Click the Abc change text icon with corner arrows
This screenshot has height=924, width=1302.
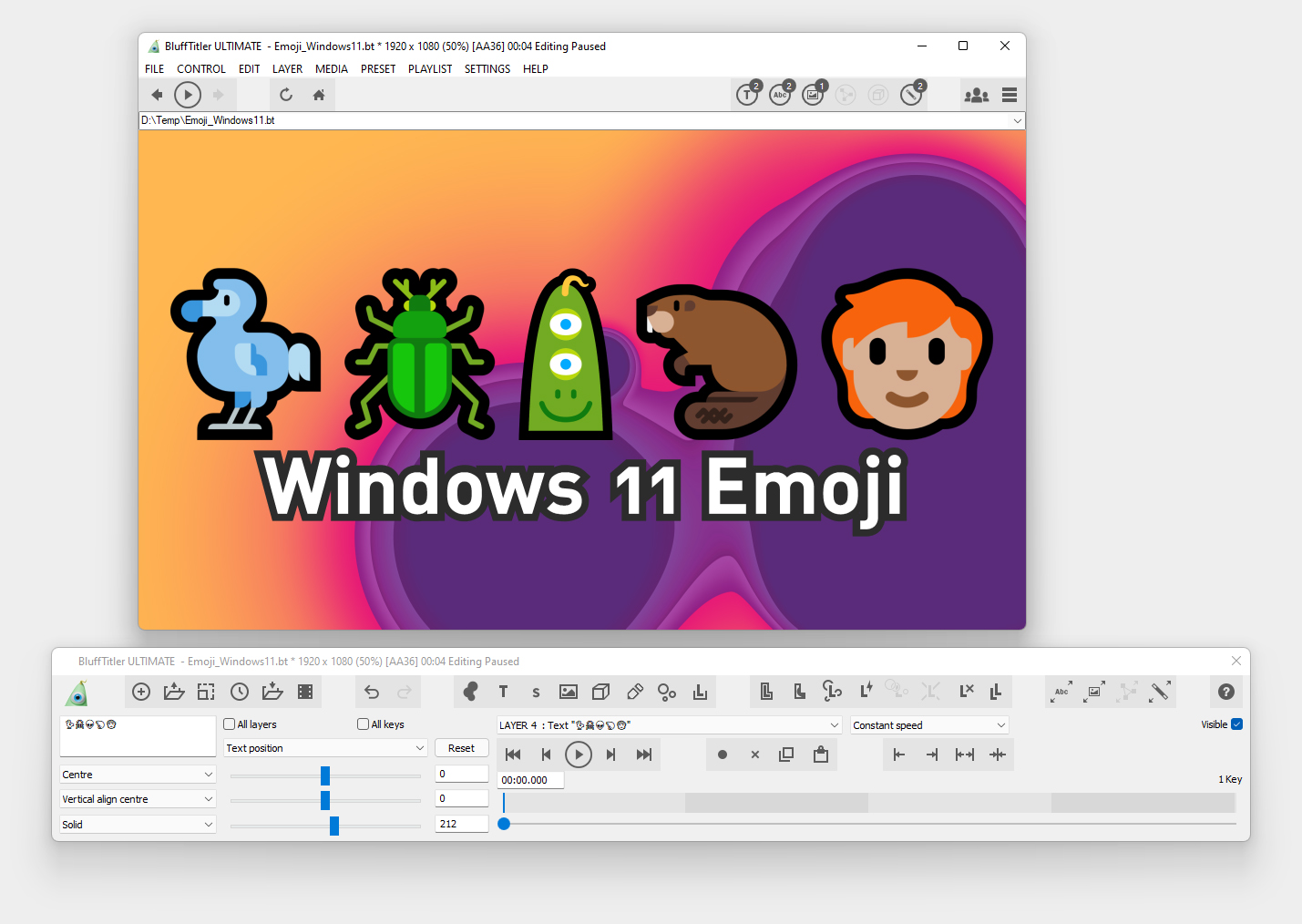coord(1061,692)
